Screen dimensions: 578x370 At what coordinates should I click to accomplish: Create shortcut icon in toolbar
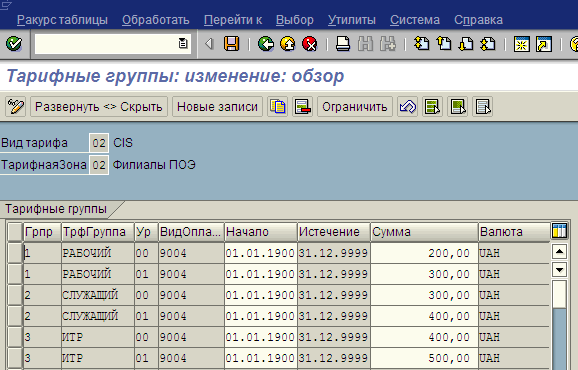[544, 44]
